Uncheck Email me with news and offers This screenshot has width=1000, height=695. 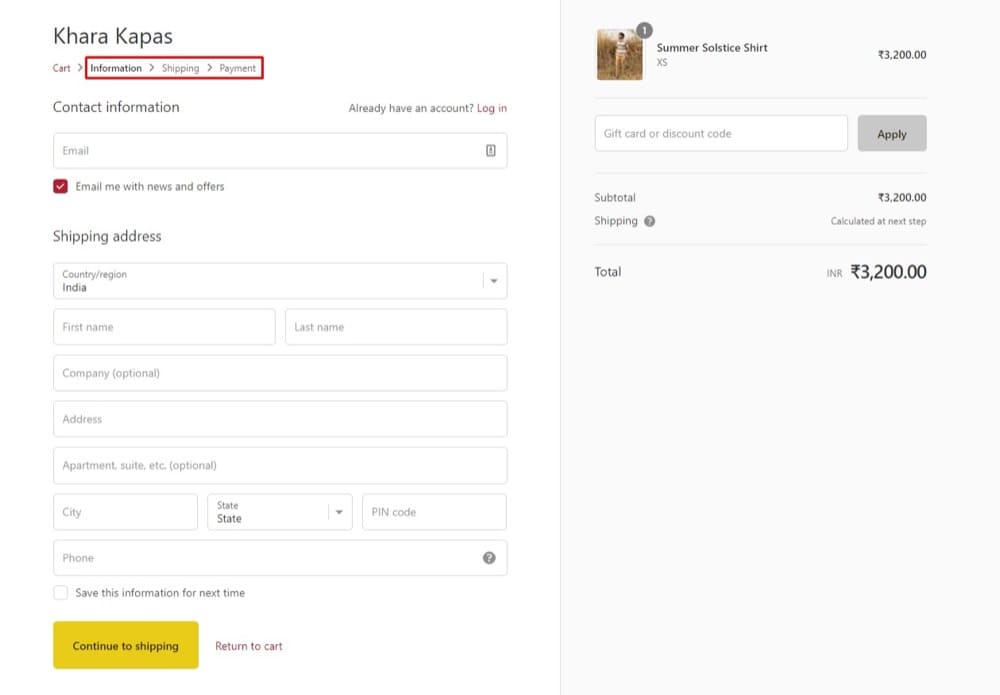point(61,187)
